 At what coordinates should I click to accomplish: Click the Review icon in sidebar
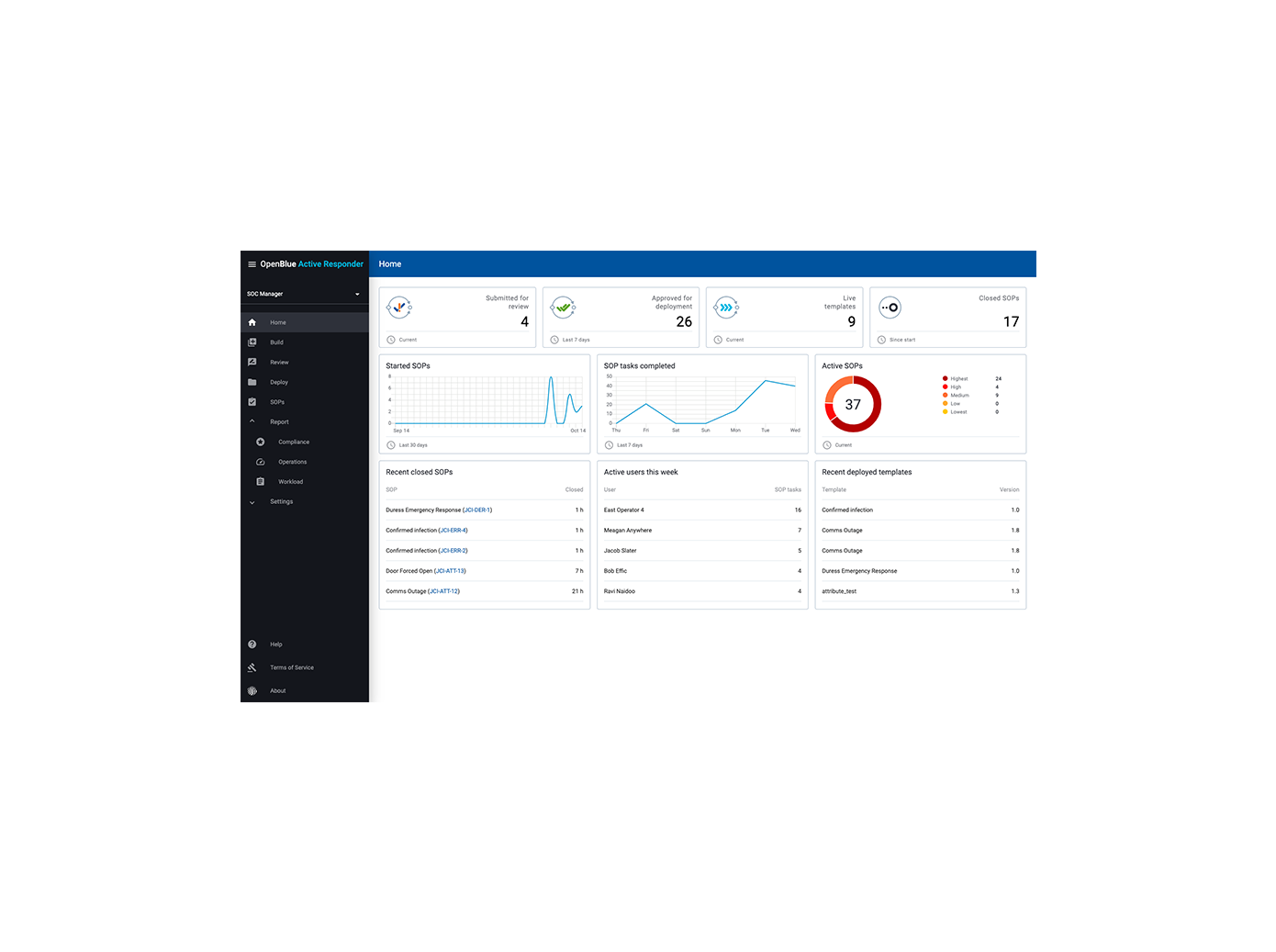pyautogui.click(x=252, y=363)
